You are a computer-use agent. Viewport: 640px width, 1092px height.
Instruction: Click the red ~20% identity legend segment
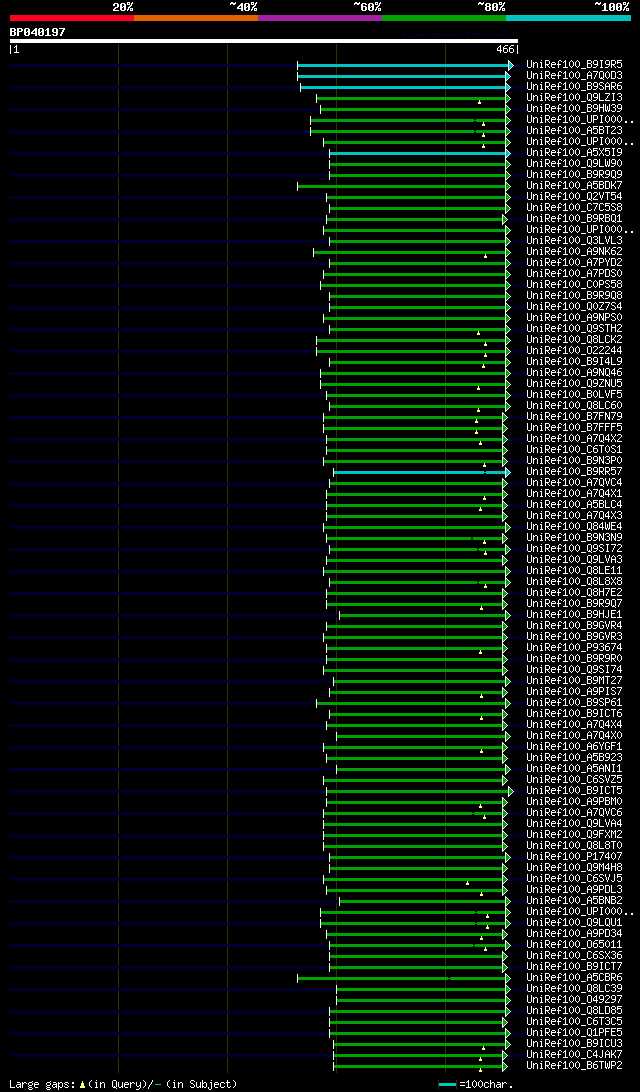click(72, 17)
